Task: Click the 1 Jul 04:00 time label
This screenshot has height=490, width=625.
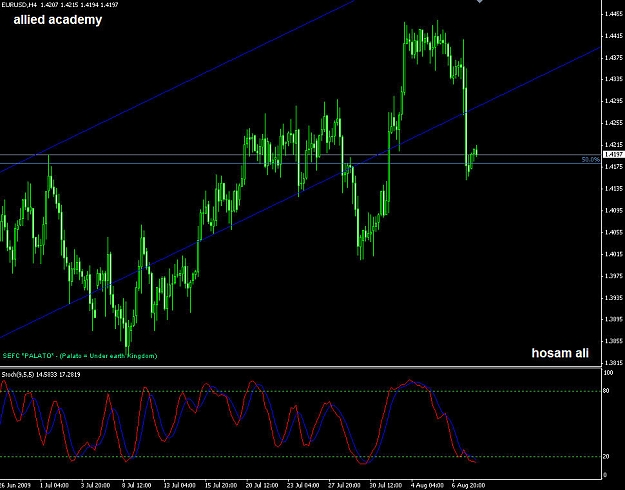Action: 54,485
